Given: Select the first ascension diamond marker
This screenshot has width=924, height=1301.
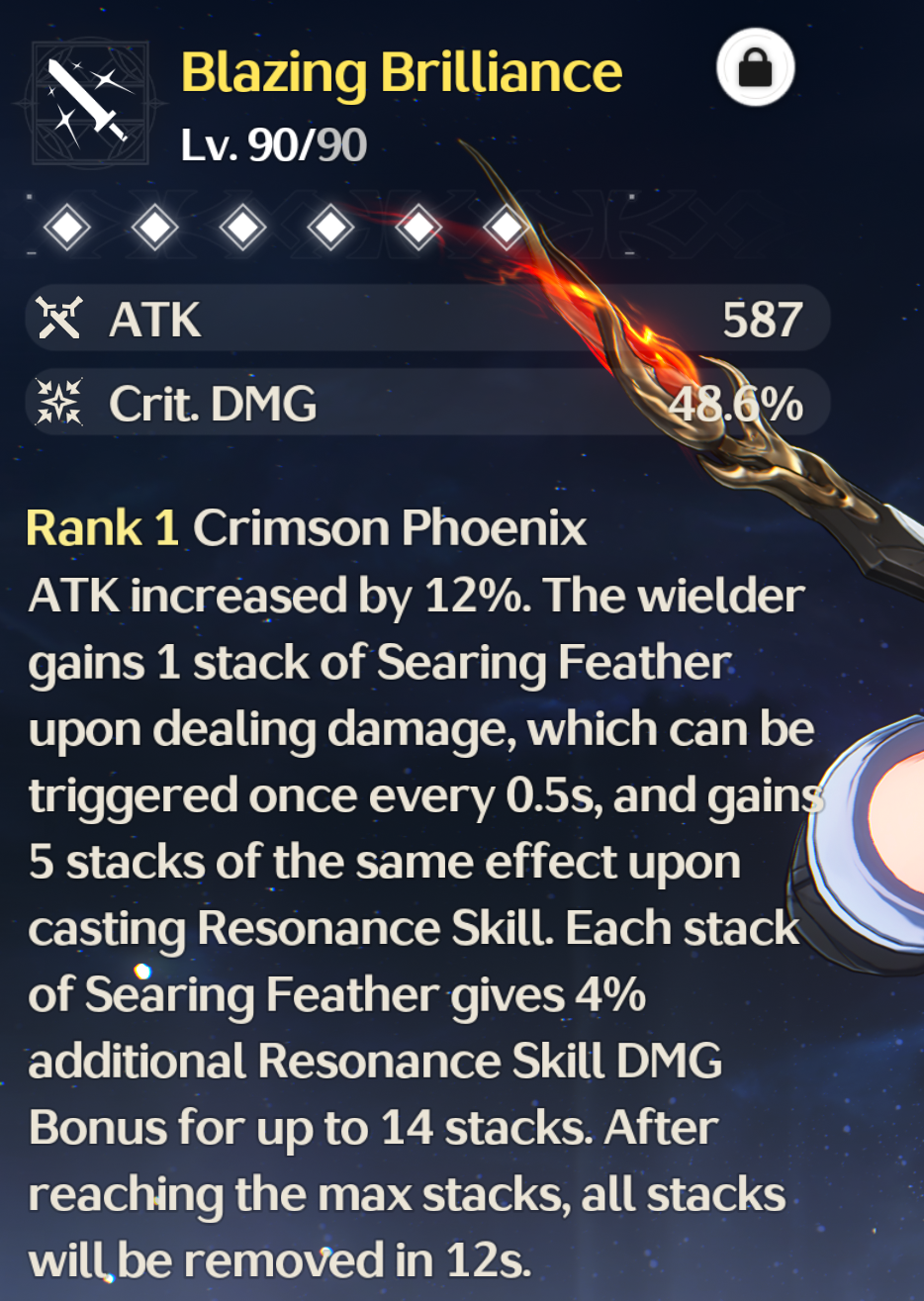Looking at the screenshot, I should [x=67, y=229].
